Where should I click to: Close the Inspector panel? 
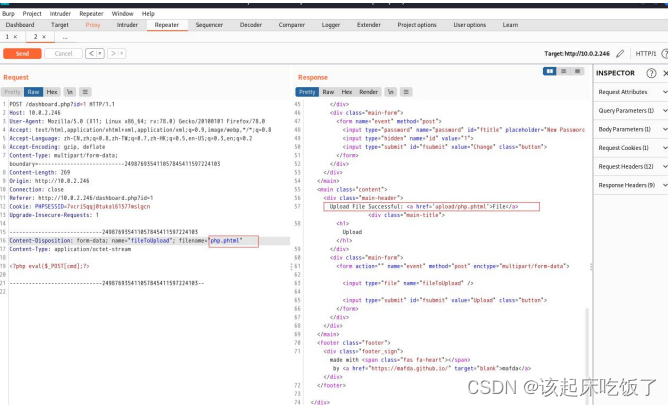coord(666,73)
